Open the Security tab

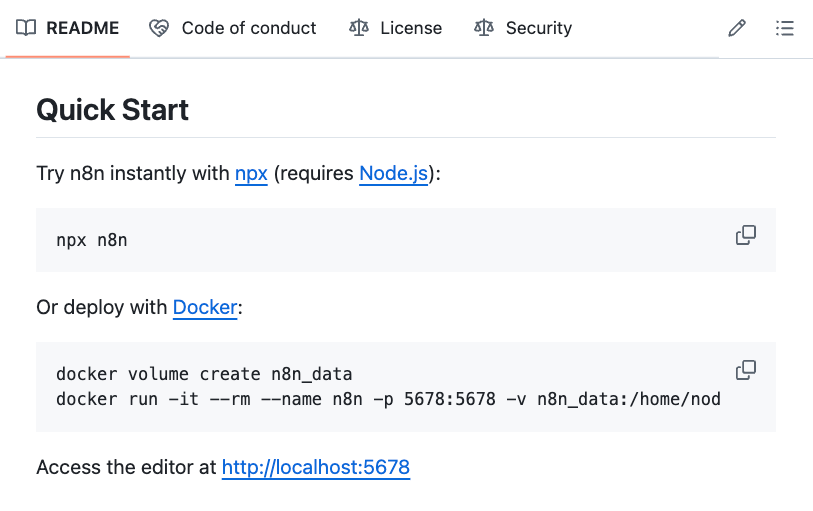(523, 28)
